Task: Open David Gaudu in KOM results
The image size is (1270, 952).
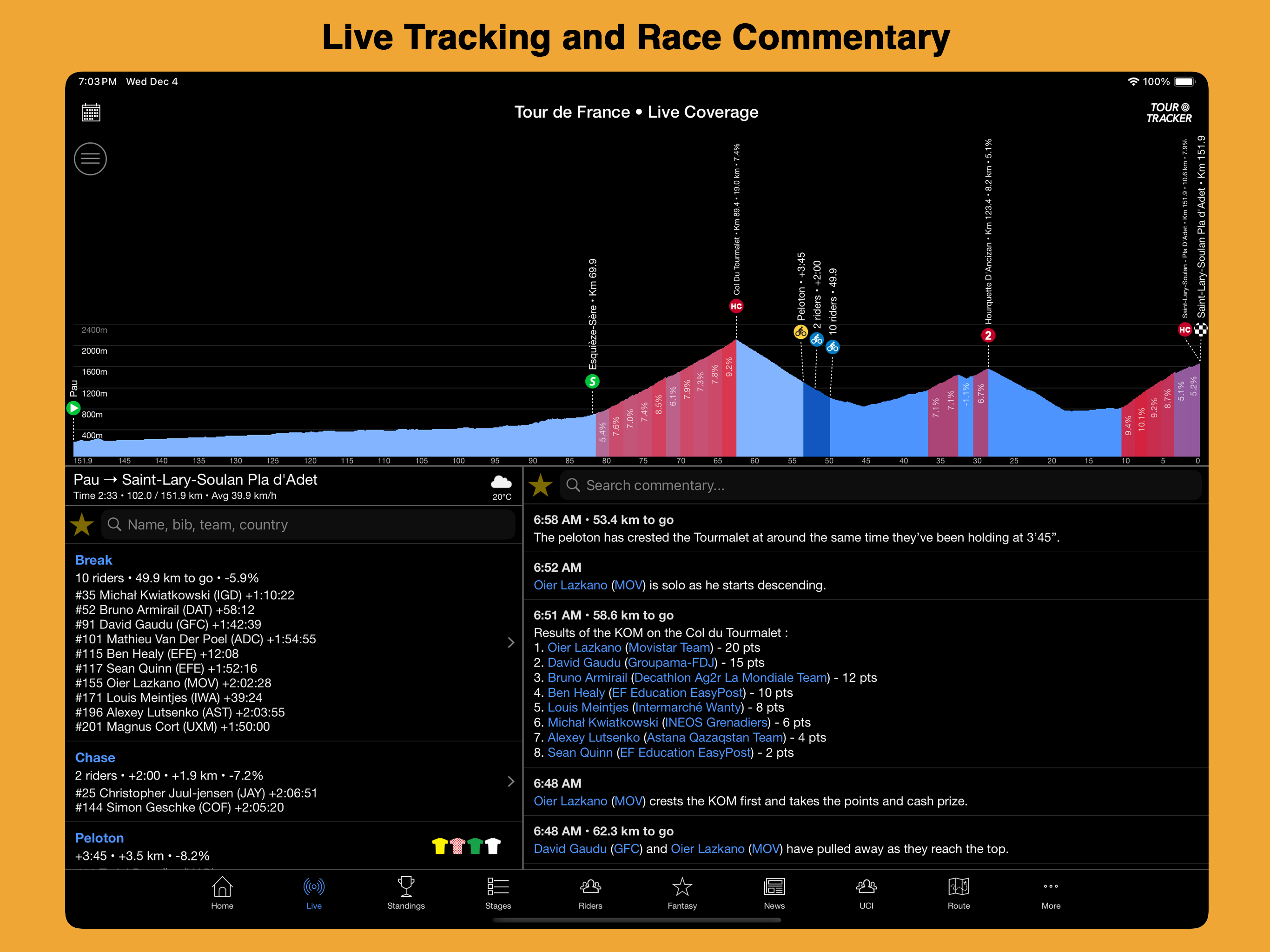Action: 584,662
